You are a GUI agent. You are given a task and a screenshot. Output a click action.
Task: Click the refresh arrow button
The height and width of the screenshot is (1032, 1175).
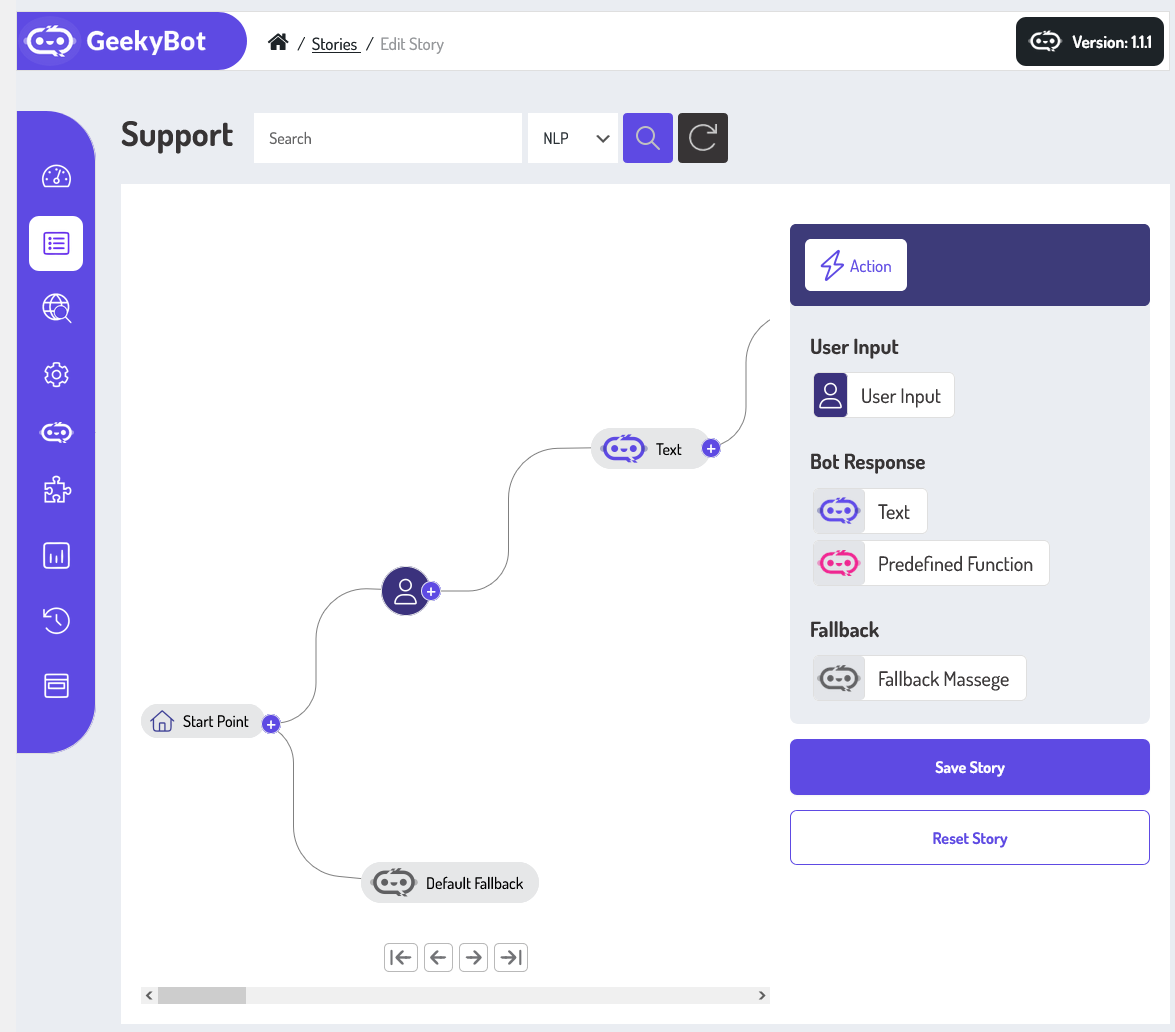(x=703, y=138)
